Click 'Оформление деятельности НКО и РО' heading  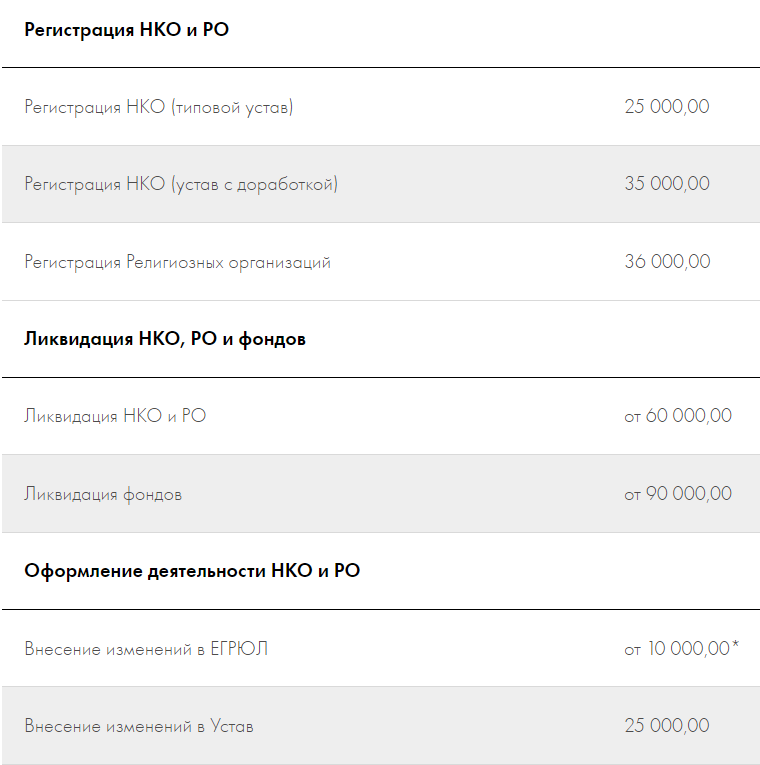click(x=192, y=571)
